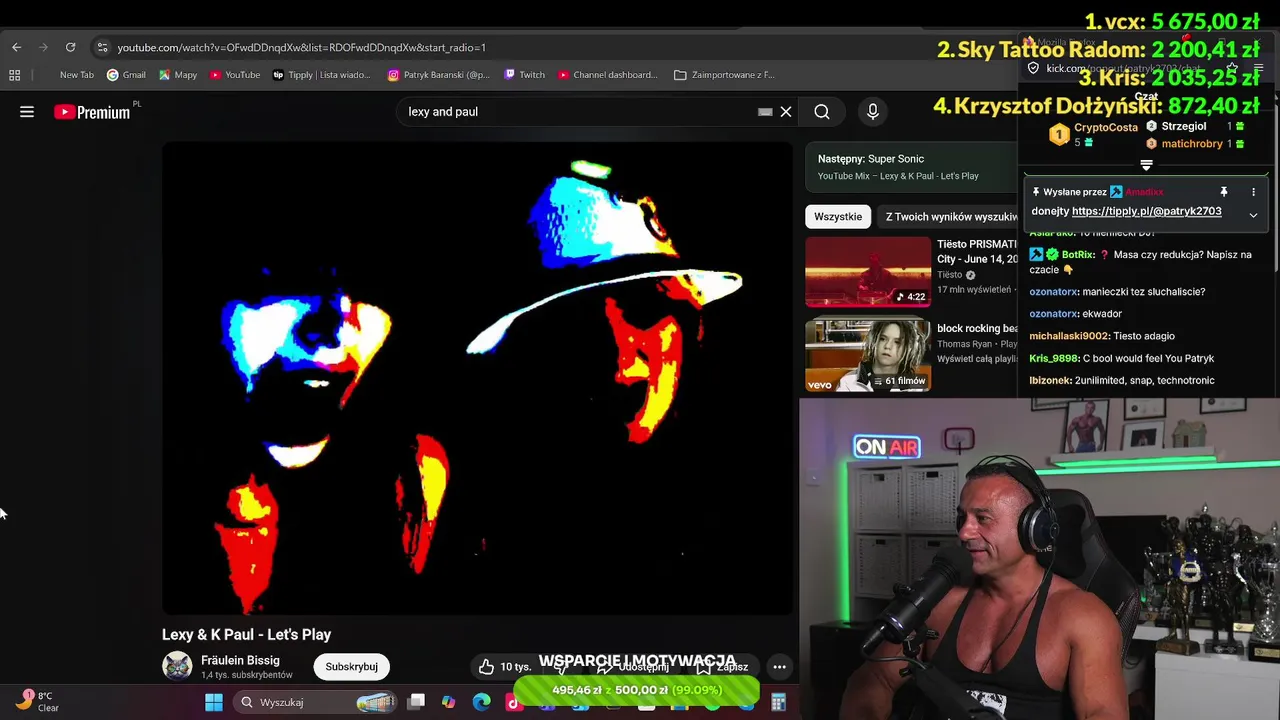
Task: Open the Tiësto PRISMATIC video thumbnail
Action: point(868,272)
